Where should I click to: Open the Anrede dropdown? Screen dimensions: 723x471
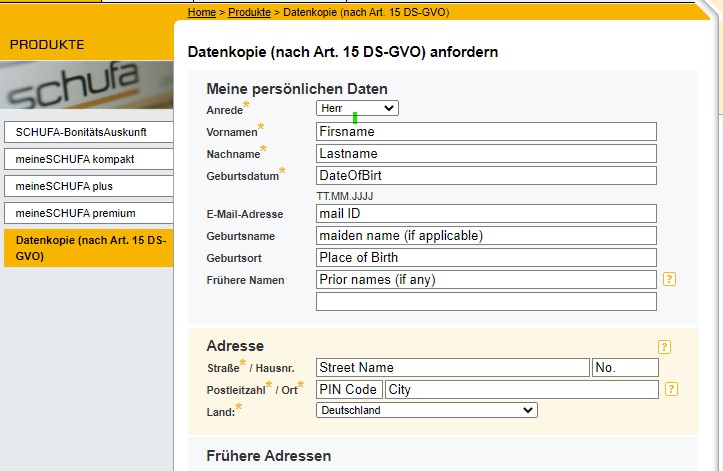point(357,108)
